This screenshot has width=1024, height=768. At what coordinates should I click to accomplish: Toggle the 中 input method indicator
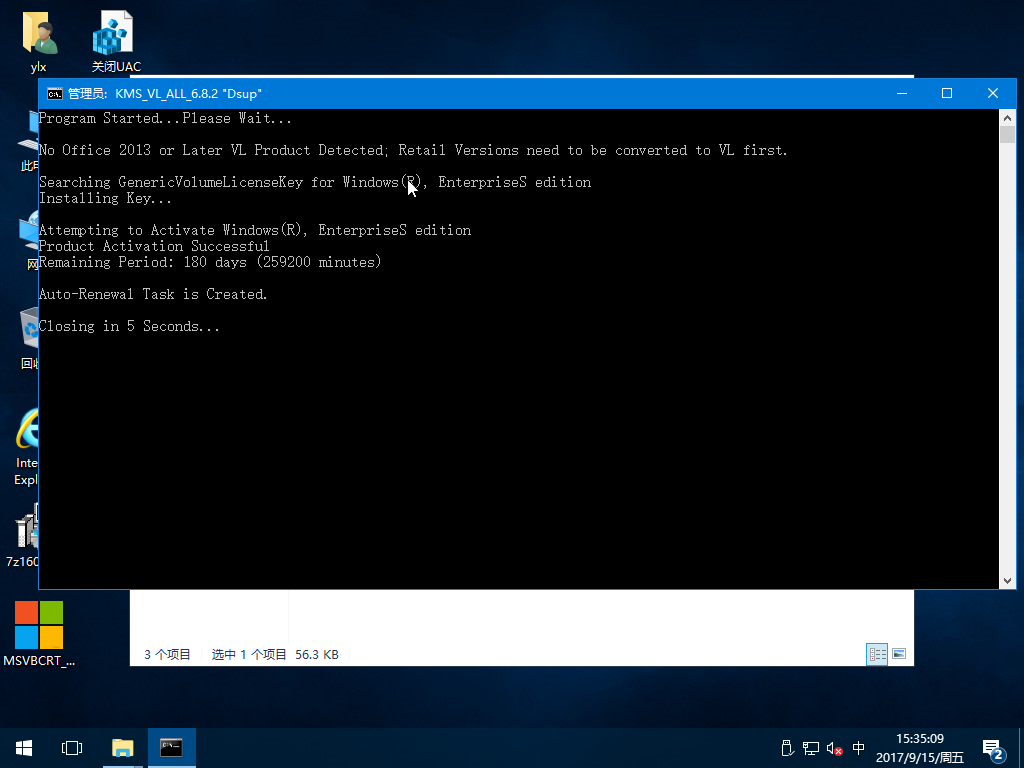coord(858,748)
